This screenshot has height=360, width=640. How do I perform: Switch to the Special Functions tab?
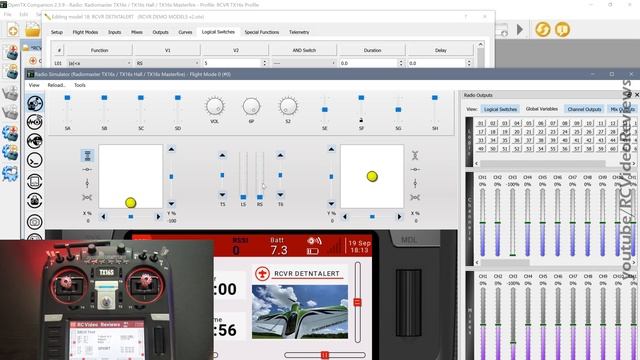(262, 32)
